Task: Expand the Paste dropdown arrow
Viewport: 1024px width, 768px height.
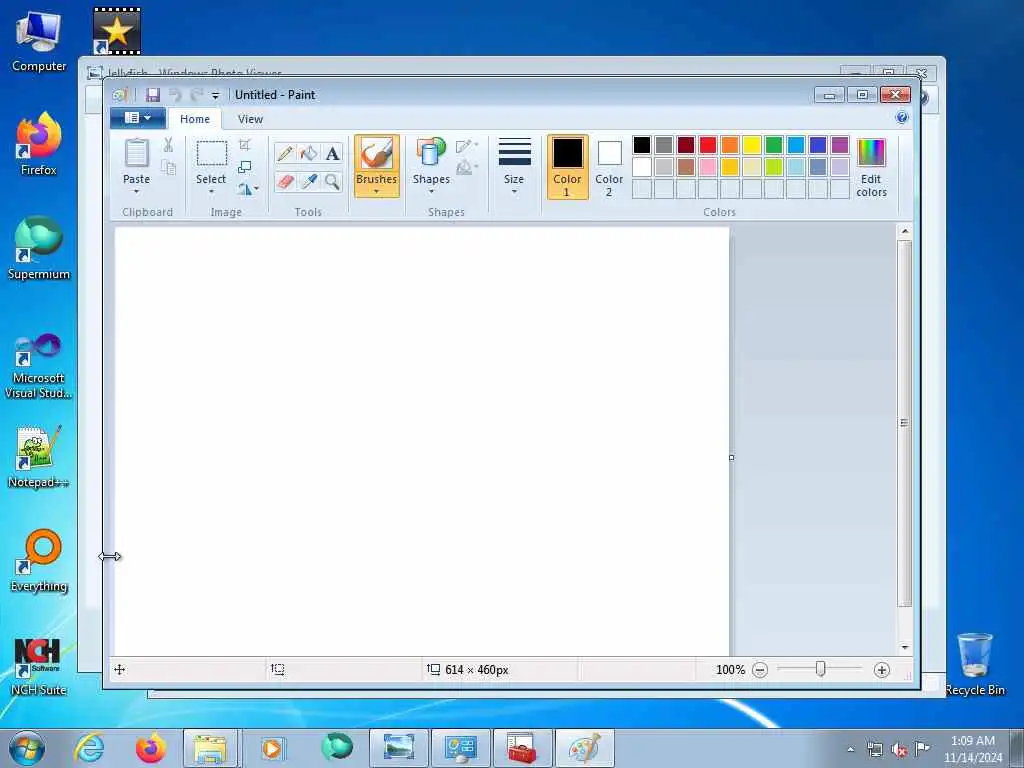Action: pos(136,191)
